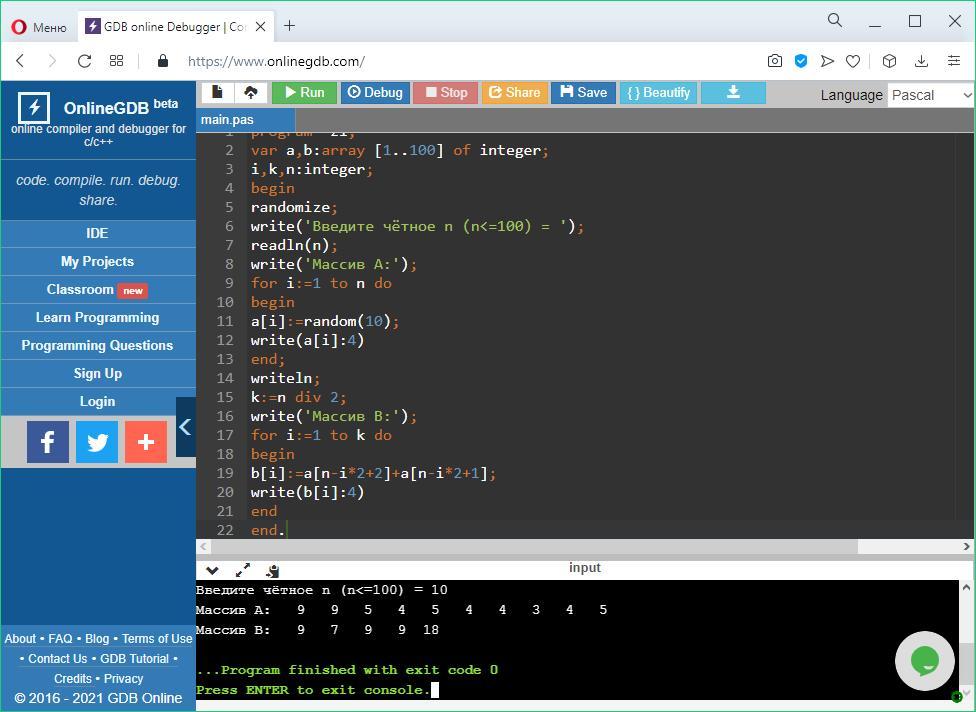Open Programming Questions page
Viewport: 976px width, 712px height.
98,345
